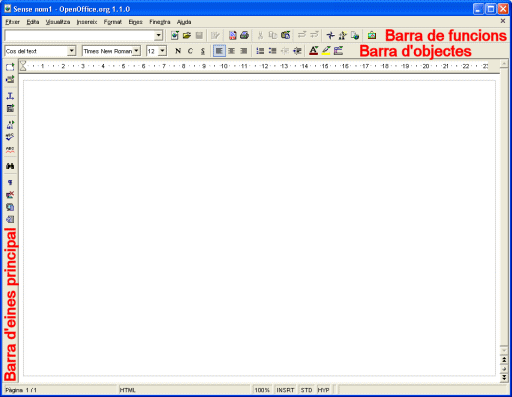Click the font color A icon

click(313, 51)
